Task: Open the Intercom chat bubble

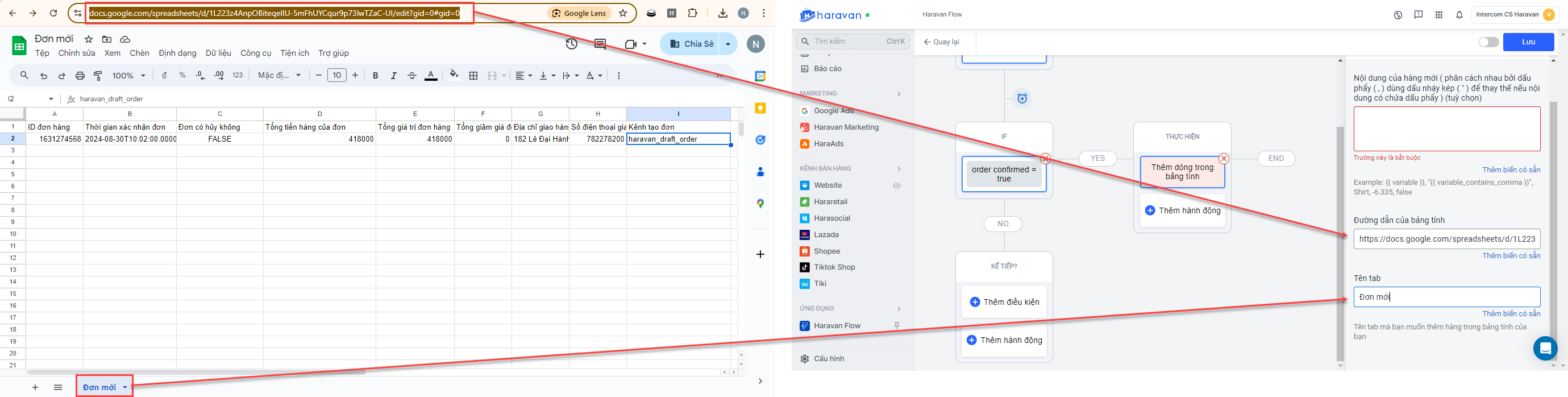Action: pyautogui.click(x=1545, y=348)
